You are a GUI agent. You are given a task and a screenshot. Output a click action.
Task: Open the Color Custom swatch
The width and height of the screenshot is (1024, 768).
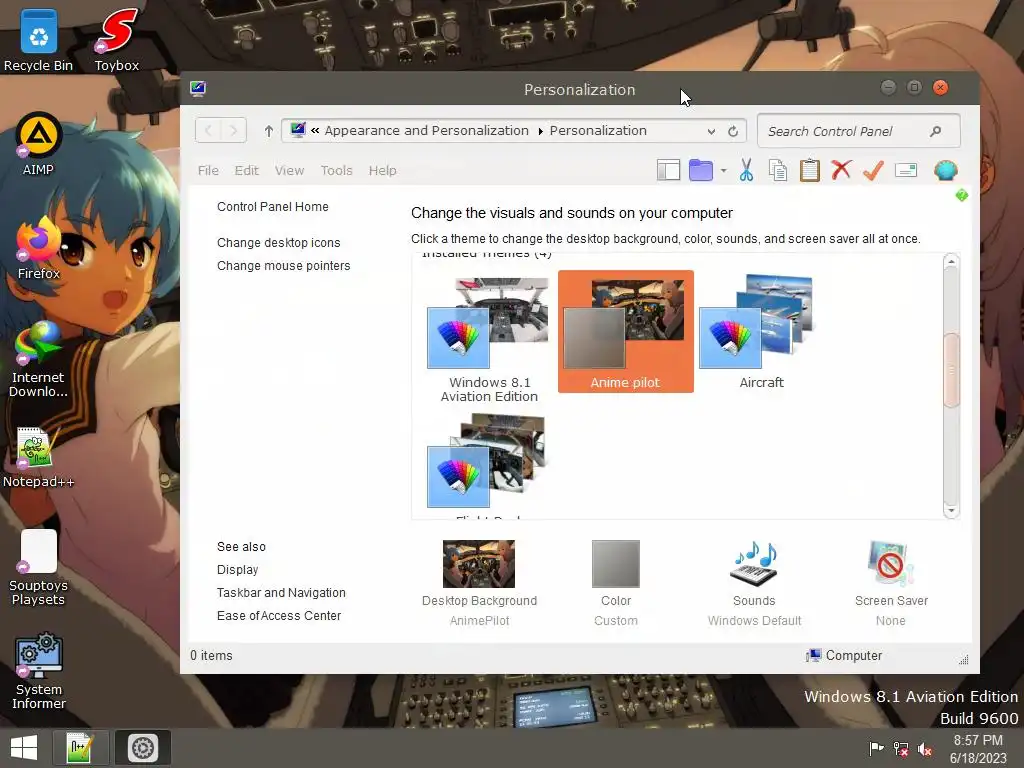pos(616,583)
